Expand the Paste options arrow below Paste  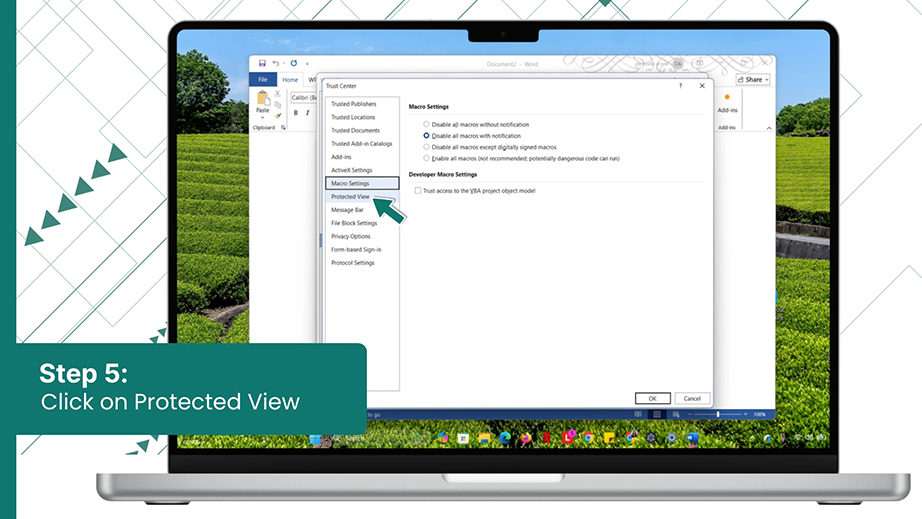(x=262, y=116)
